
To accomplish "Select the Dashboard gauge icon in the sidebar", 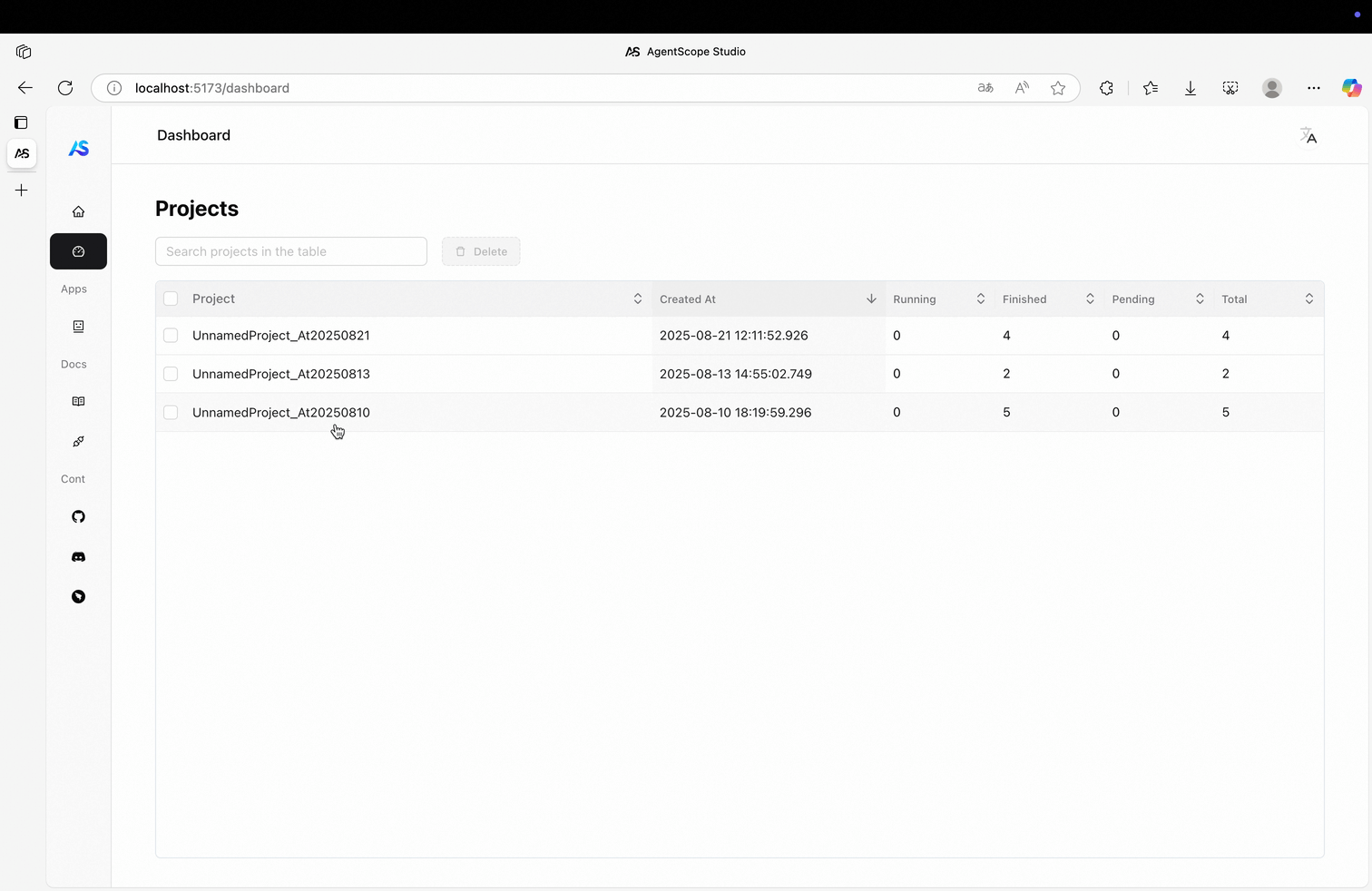I will click(78, 251).
